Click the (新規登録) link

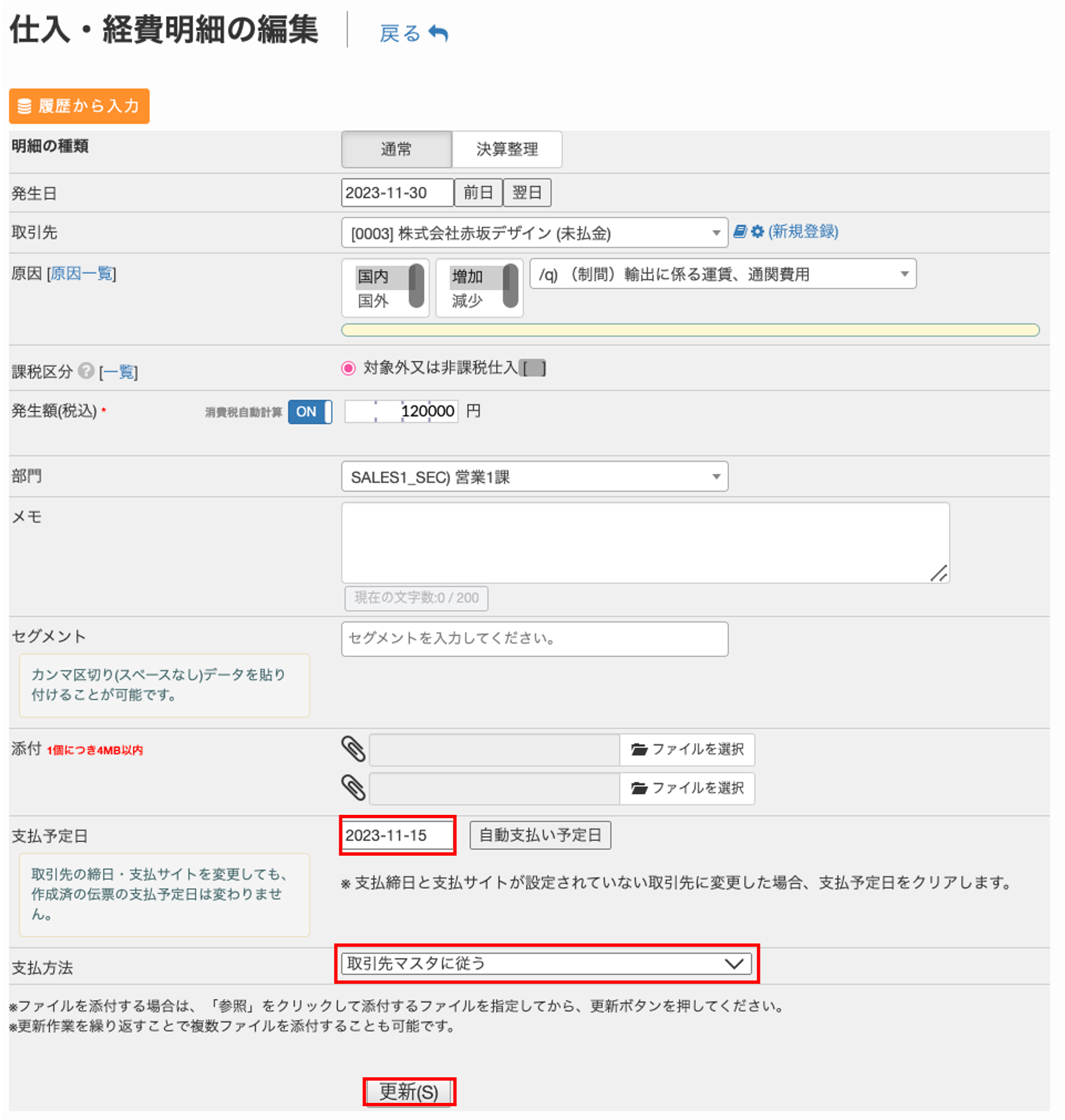coord(803,232)
